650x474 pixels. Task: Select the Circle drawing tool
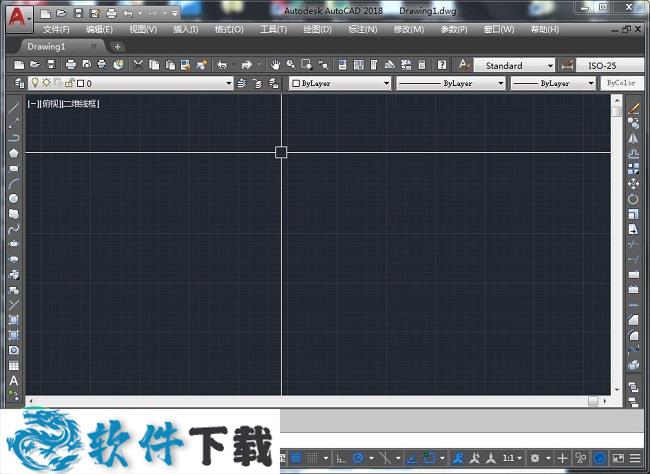(x=14, y=199)
